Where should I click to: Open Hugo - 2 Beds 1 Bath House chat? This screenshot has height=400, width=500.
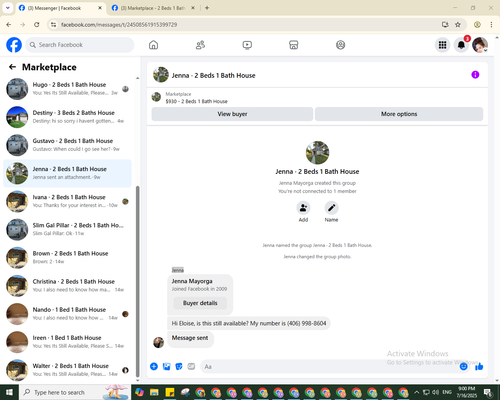68,89
